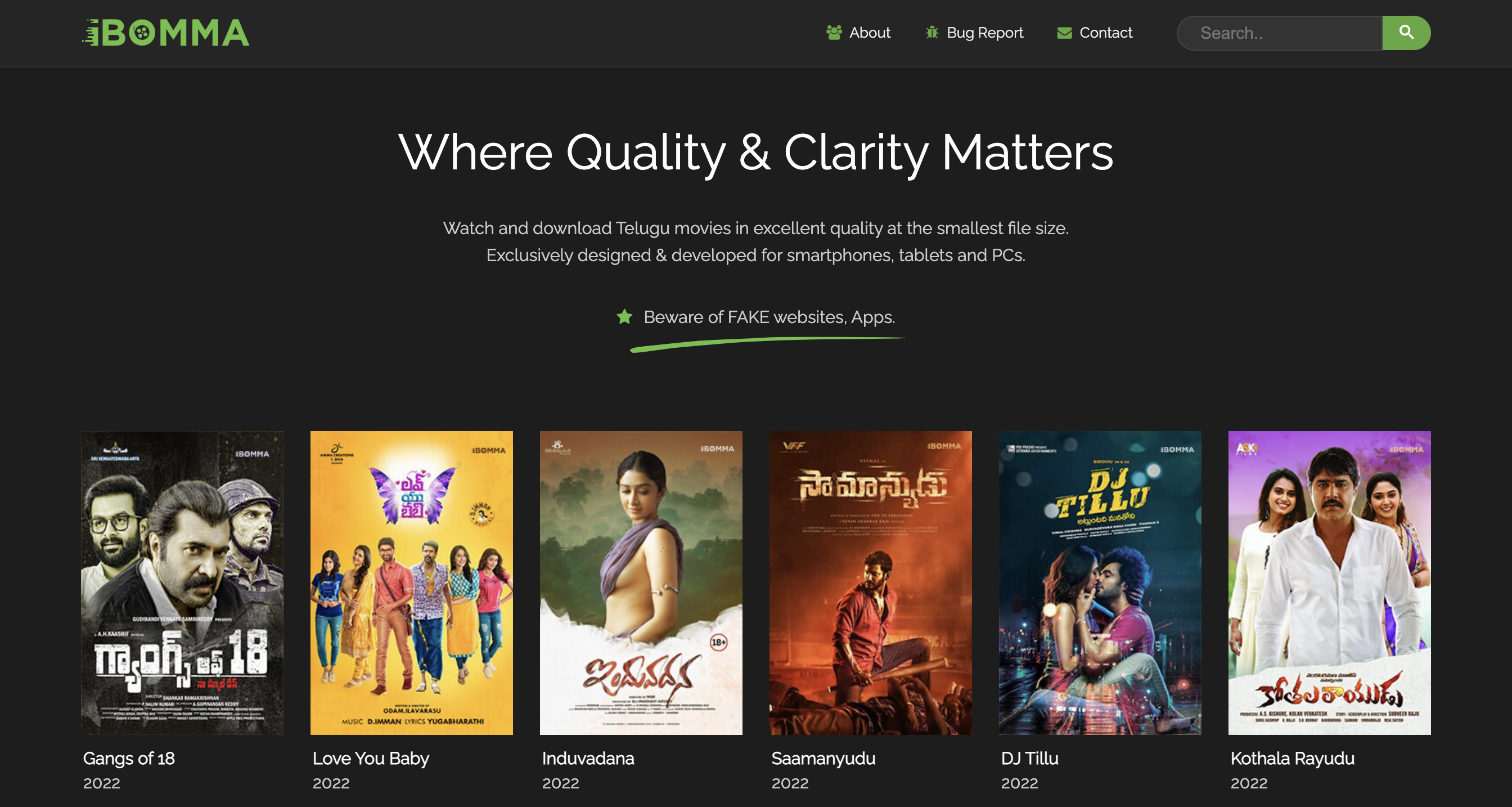Click the bug icon beside Bug Report
The width and height of the screenshot is (1512, 807).
931,33
